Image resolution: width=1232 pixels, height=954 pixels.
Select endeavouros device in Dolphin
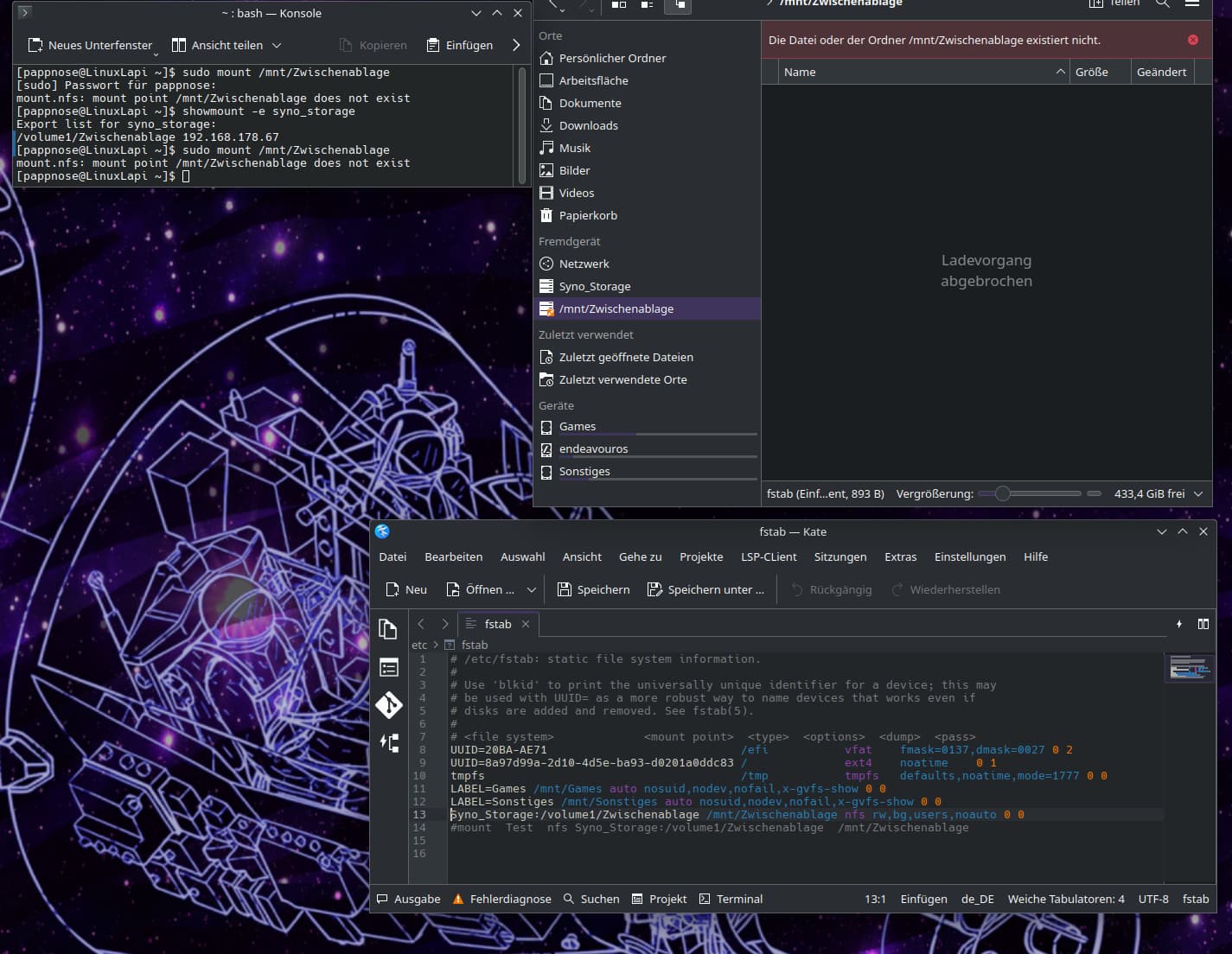pyautogui.click(x=647, y=449)
